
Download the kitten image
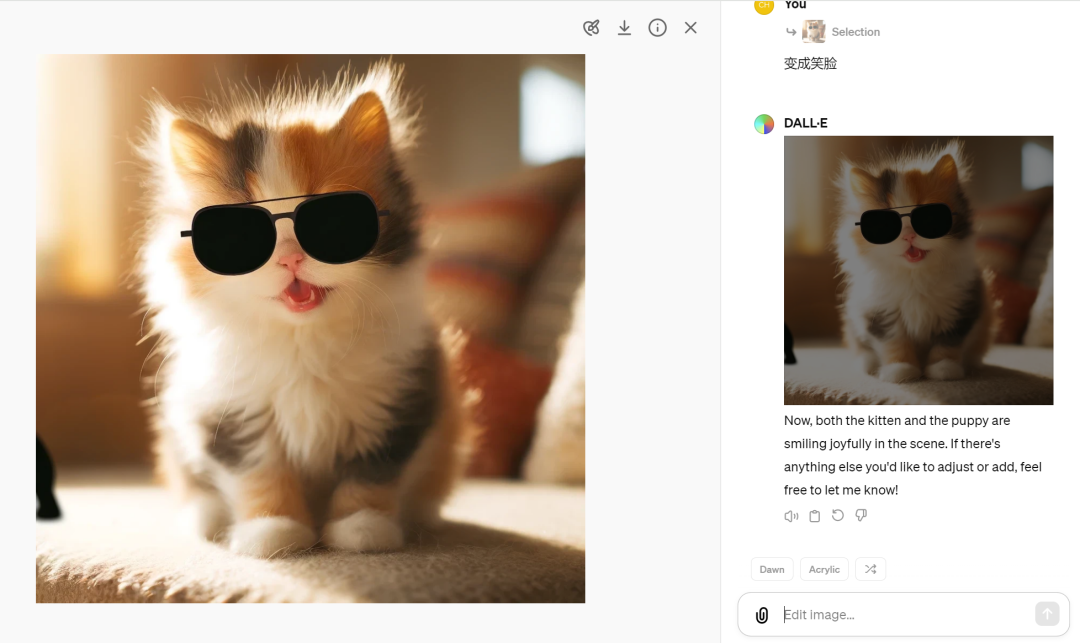624,28
